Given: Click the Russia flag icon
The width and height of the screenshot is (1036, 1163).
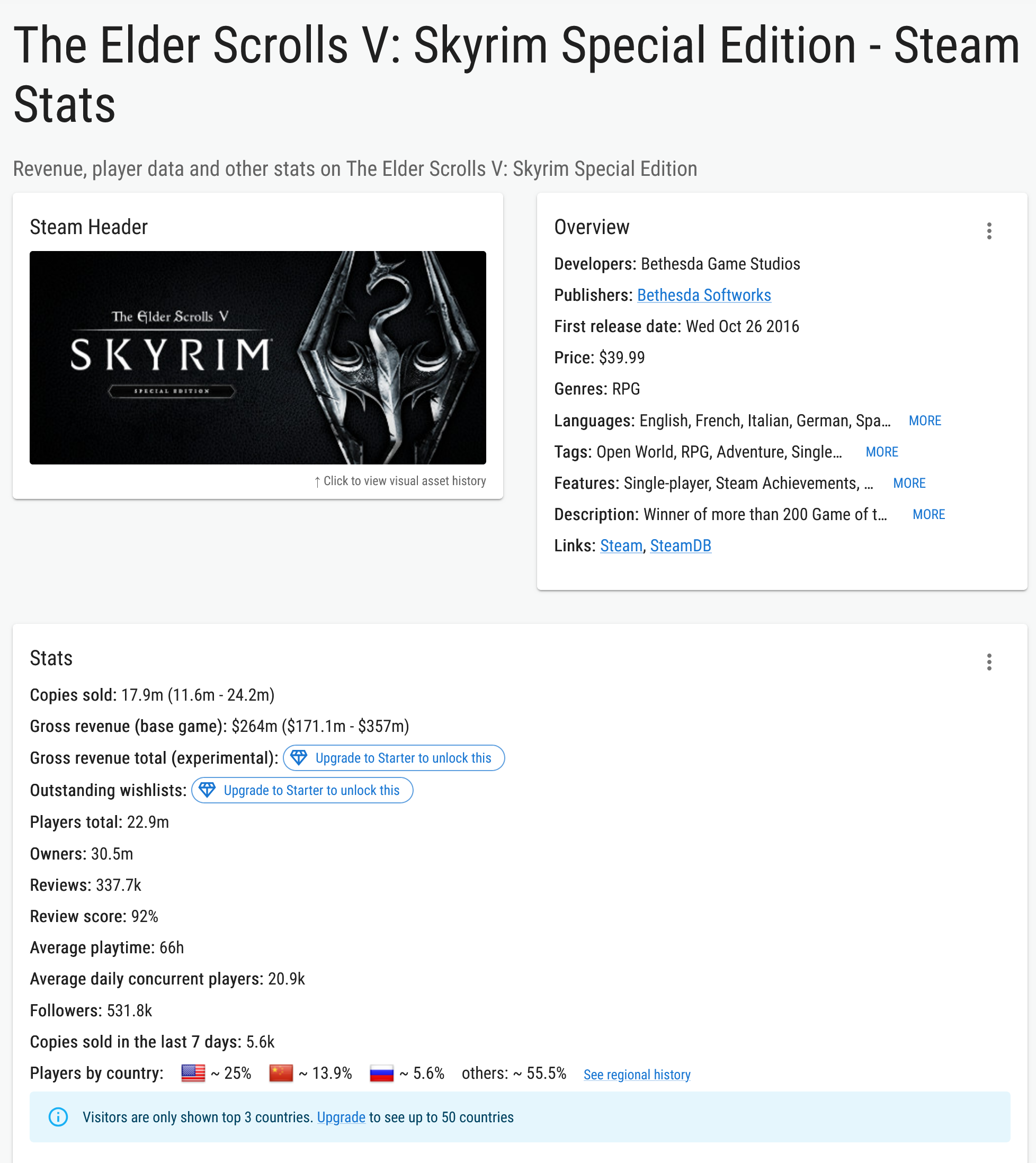Looking at the screenshot, I should pos(381,1073).
